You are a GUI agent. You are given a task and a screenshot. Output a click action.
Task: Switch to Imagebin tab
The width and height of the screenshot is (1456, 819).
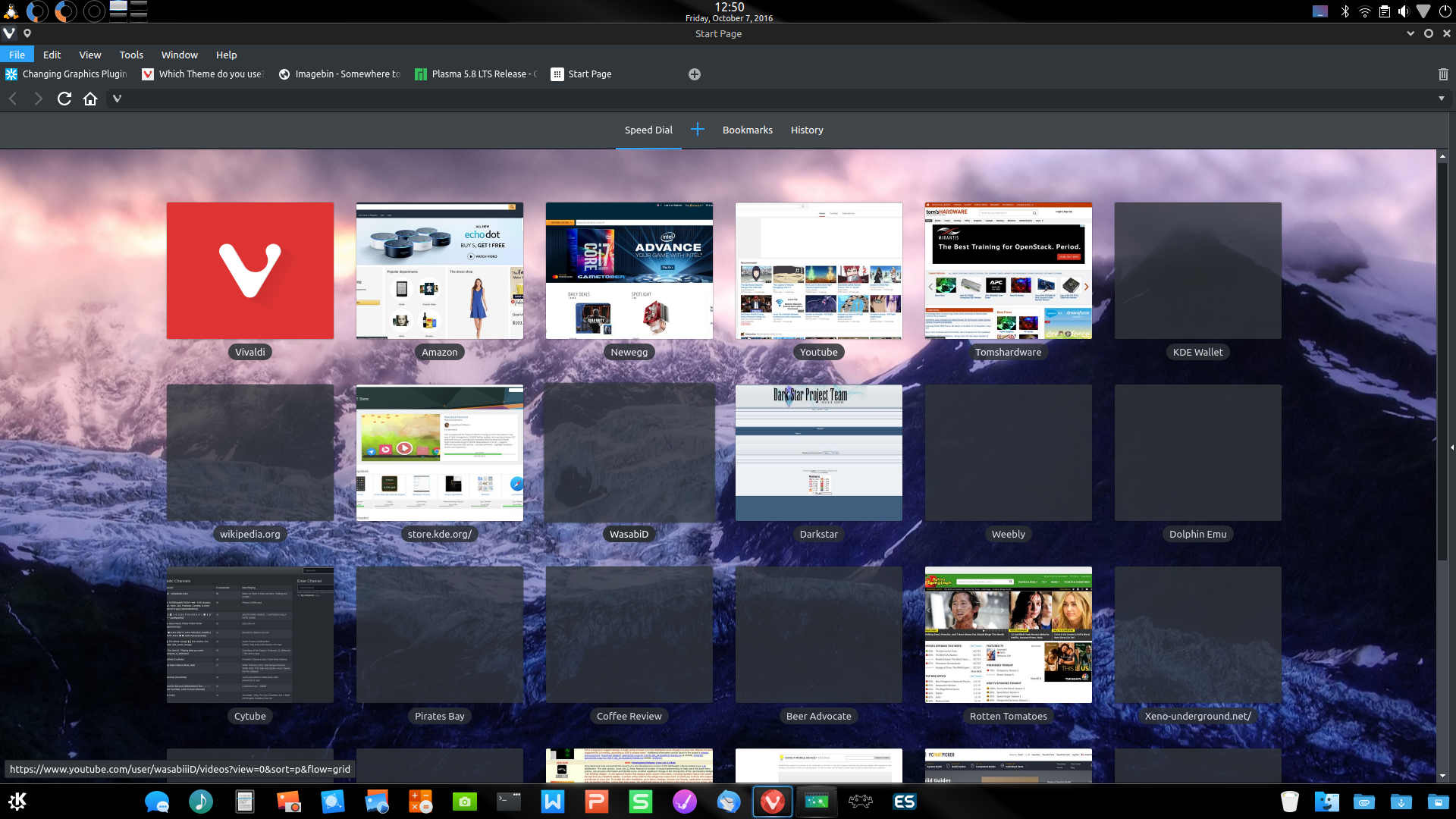coord(340,74)
